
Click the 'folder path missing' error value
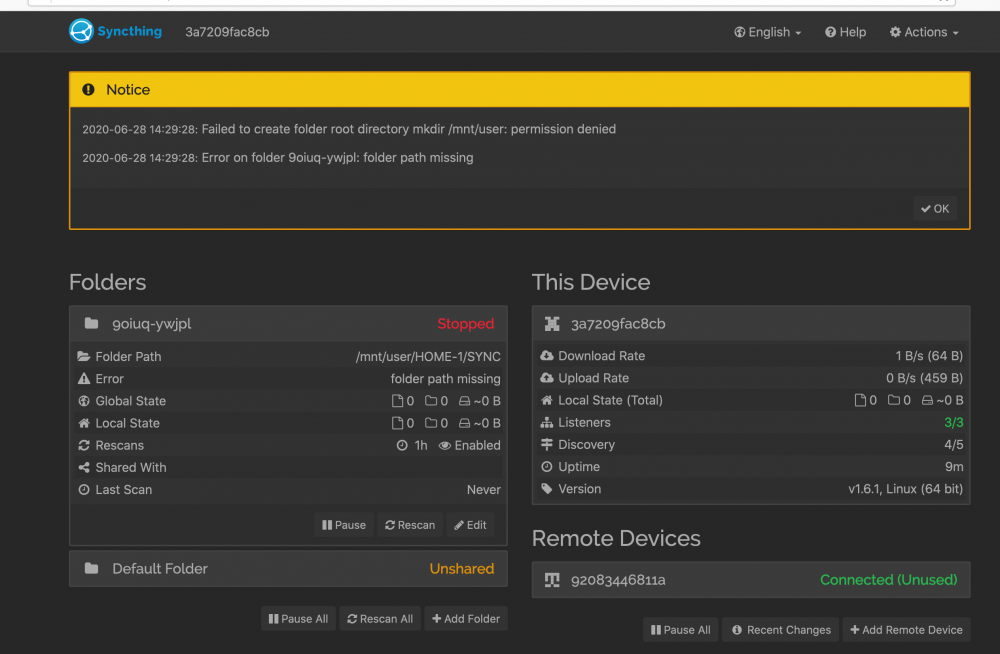click(445, 378)
